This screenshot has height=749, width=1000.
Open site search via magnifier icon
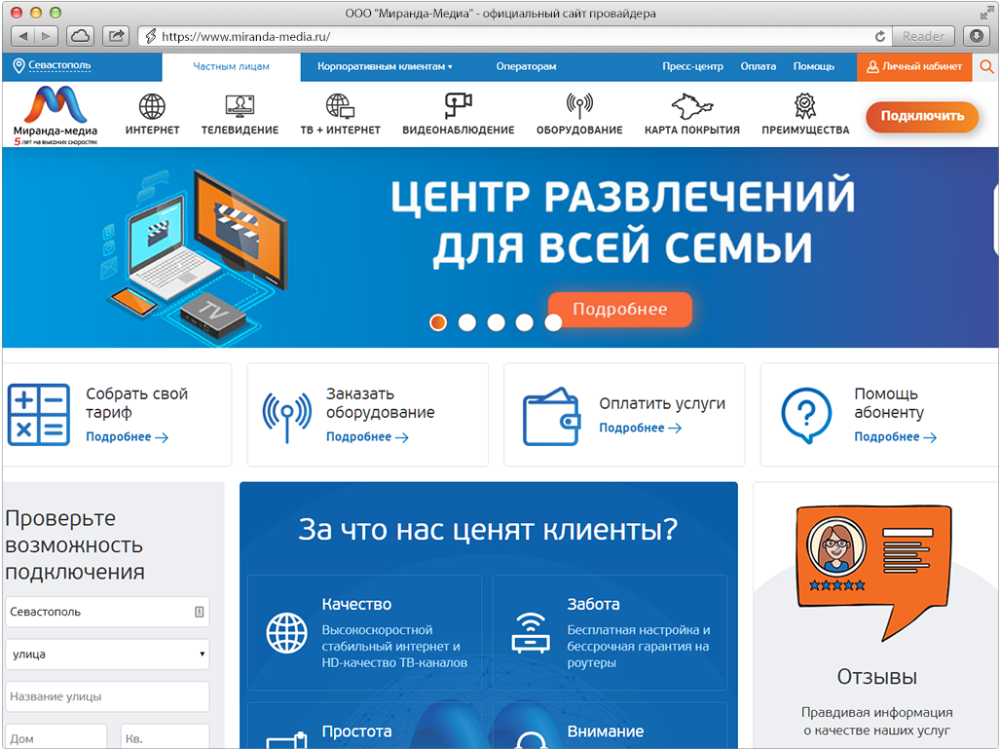[984, 66]
